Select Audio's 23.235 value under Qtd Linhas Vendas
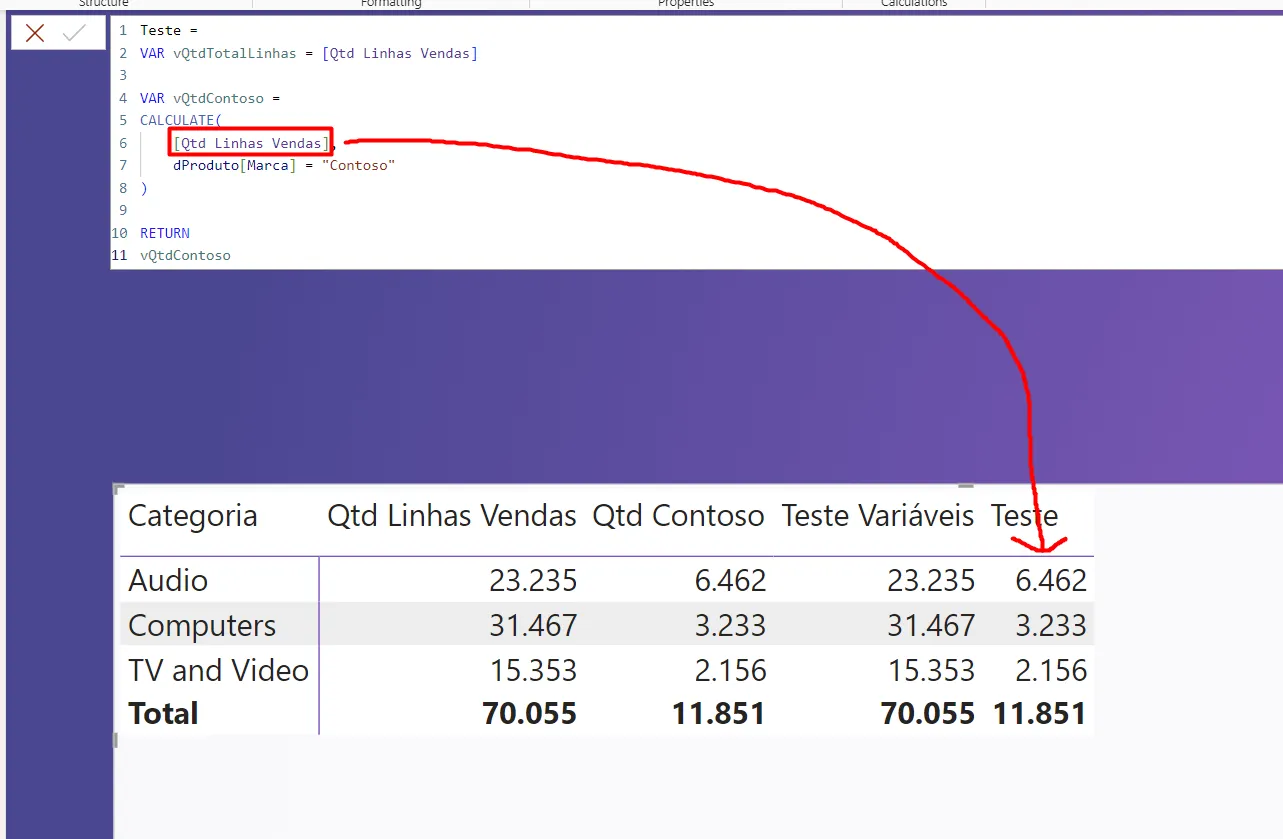 click(x=532, y=580)
